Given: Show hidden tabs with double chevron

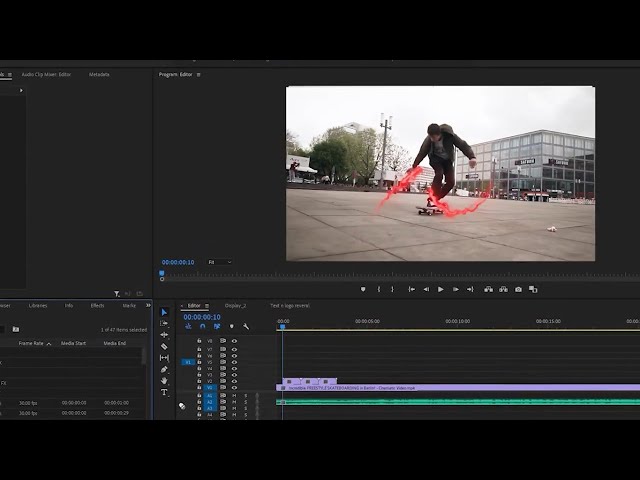Looking at the screenshot, I should pyautogui.click(x=148, y=305).
